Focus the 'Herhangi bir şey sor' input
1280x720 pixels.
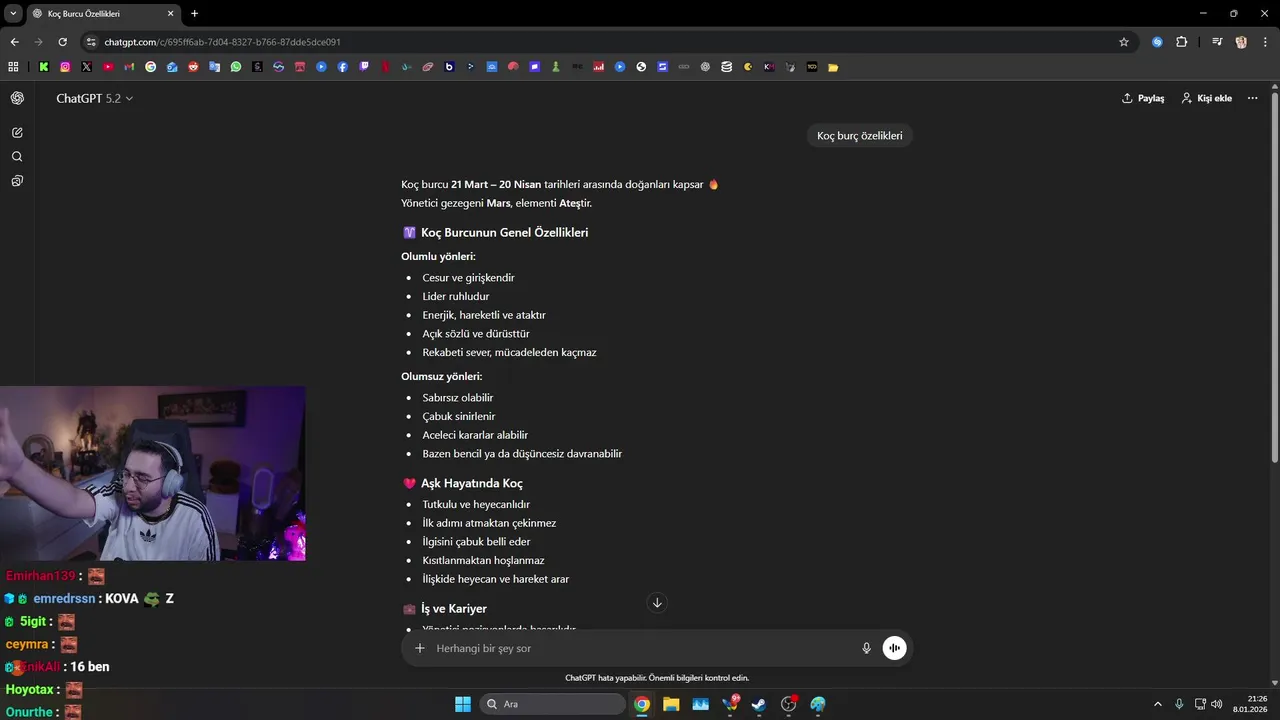point(640,648)
